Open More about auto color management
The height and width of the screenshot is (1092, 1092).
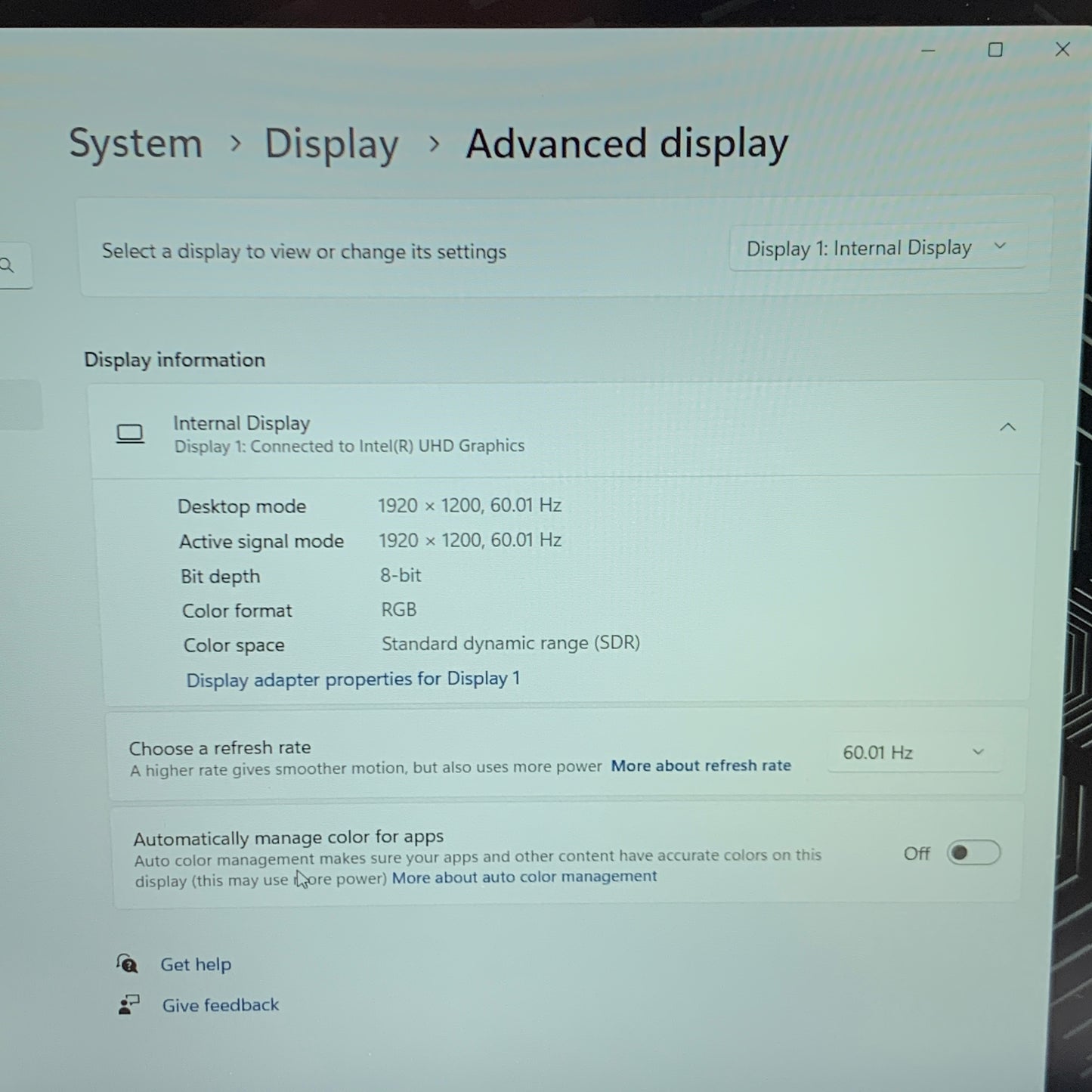coord(524,877)
